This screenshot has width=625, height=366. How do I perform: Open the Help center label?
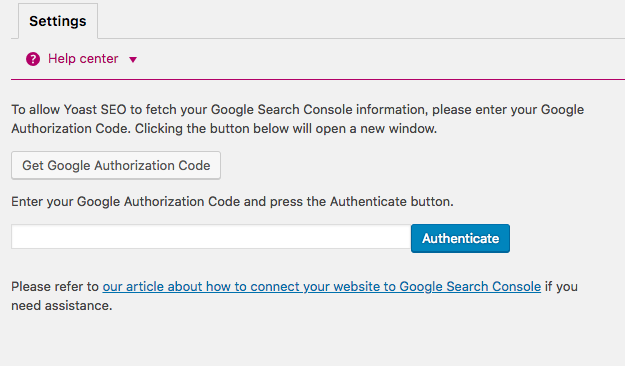[x=83, y=59]
